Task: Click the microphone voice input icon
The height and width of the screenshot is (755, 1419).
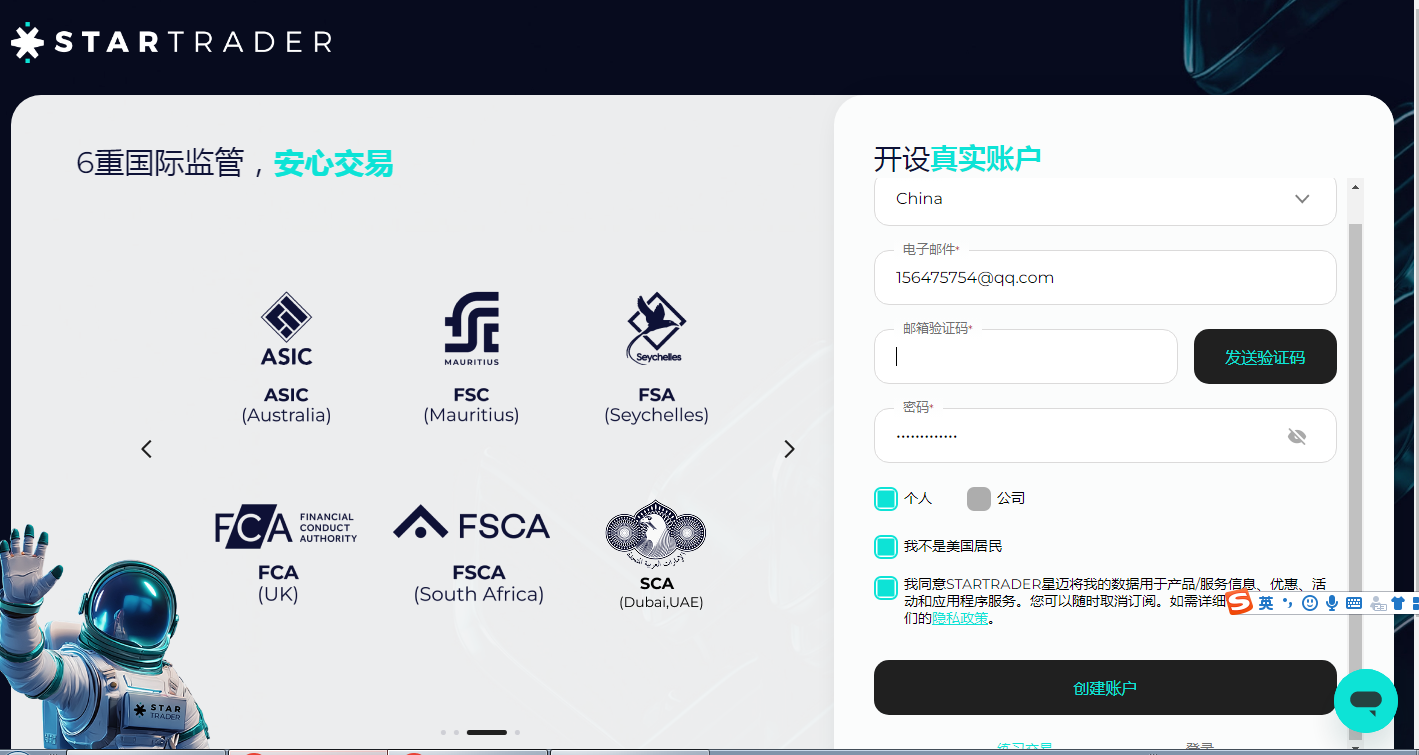Action: click(x=1332, y=603)
